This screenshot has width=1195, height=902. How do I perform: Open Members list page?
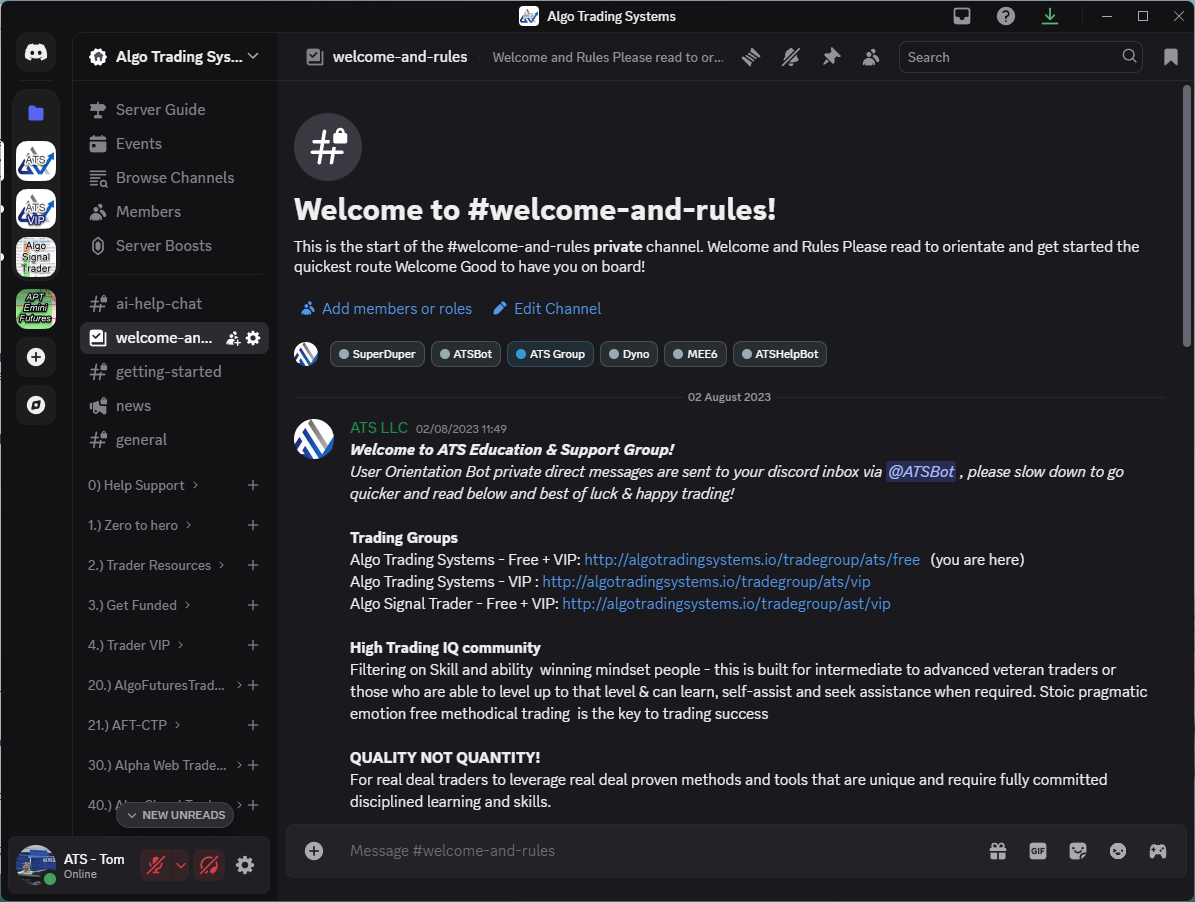pyautogui.click(x=175, y=212)
